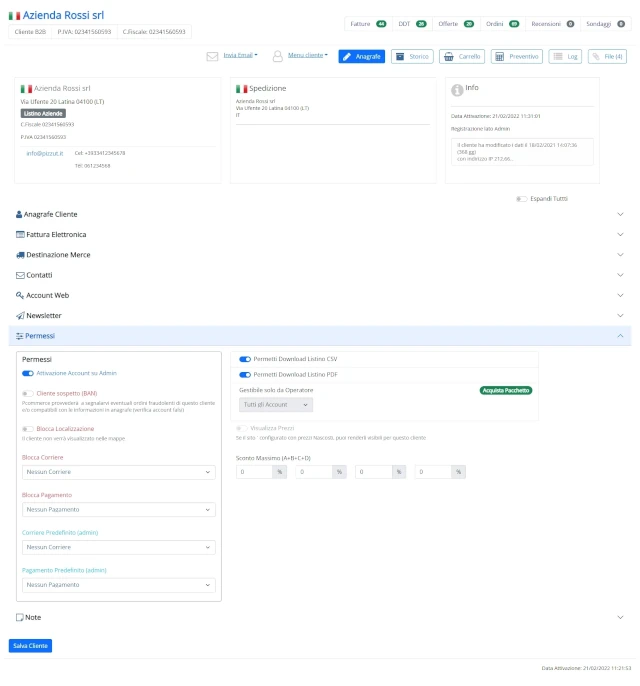Viewport: 640px width, 686px height.
Task: Enable Cliente sospetto (BAN) switch
Action: click(x=28, y=393)
